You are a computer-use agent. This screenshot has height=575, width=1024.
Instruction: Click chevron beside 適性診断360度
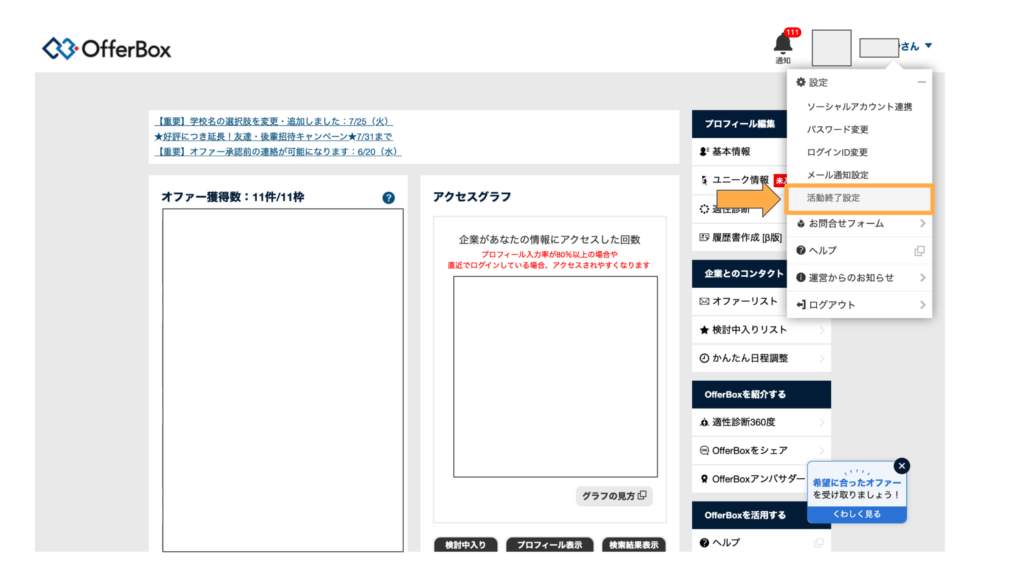click(822, 422)
